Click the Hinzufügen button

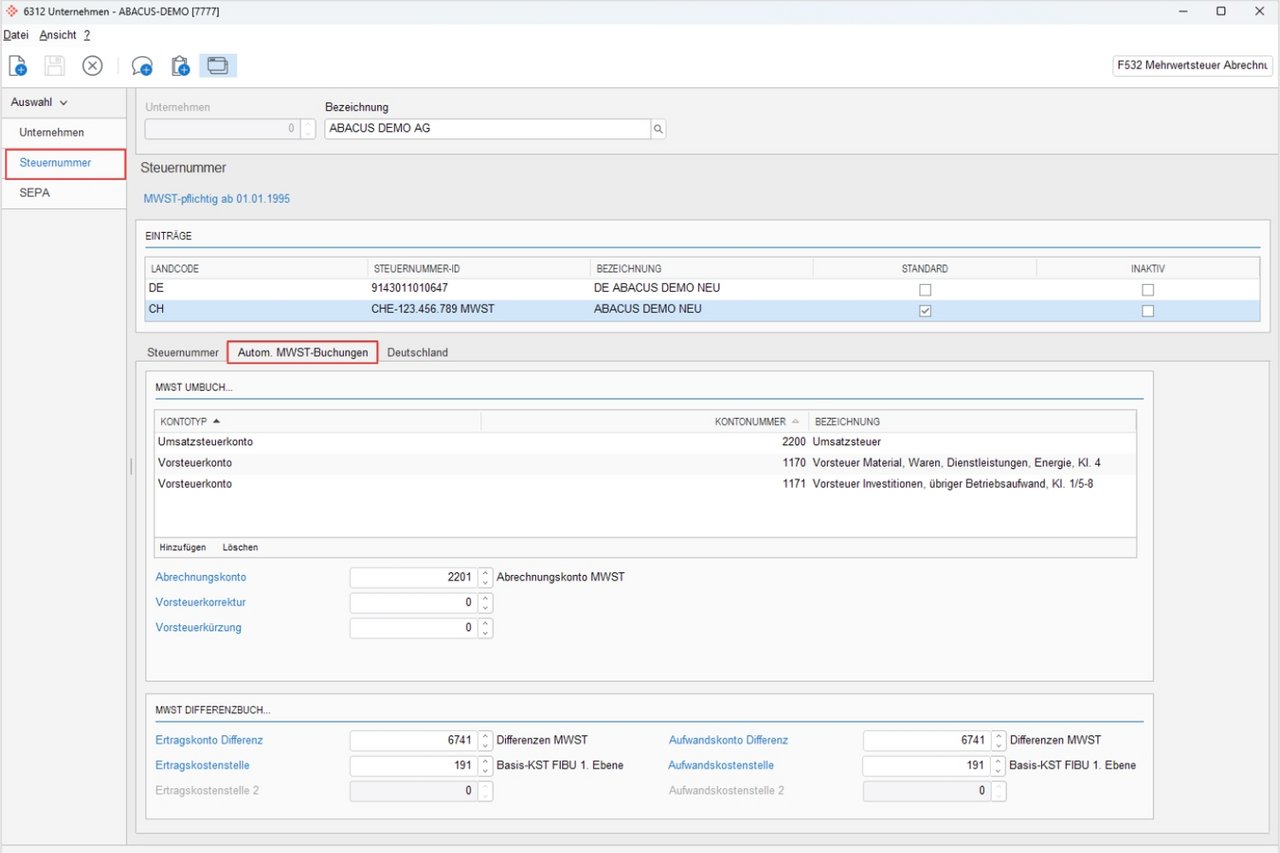click(x=183, y=547)
